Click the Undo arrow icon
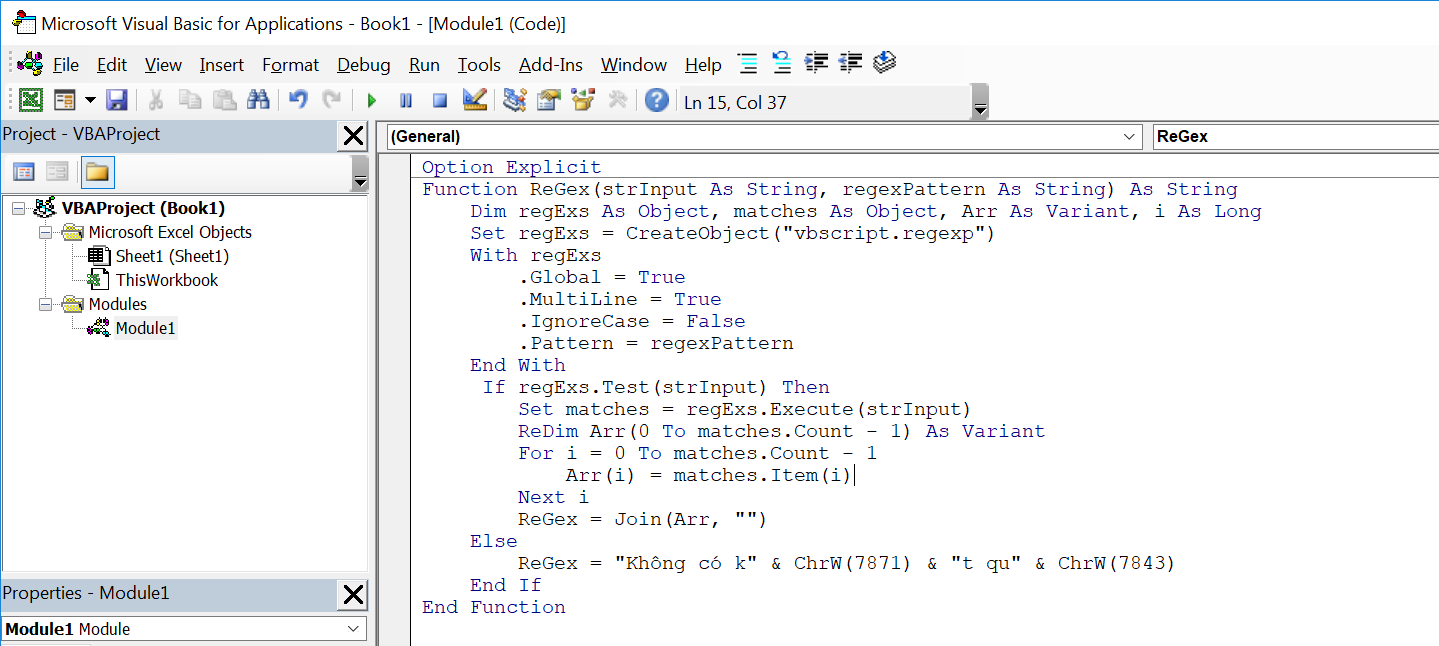 pyautogui.click(x=297, y=99)
